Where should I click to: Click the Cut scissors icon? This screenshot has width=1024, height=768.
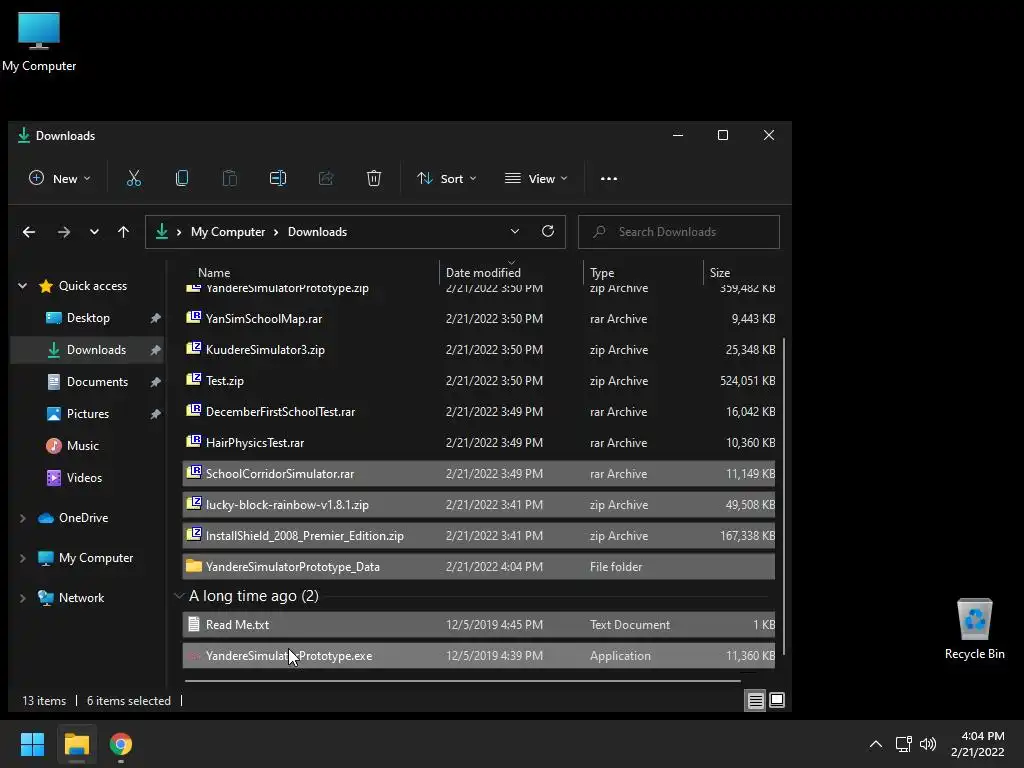click(x=134, y=178)
